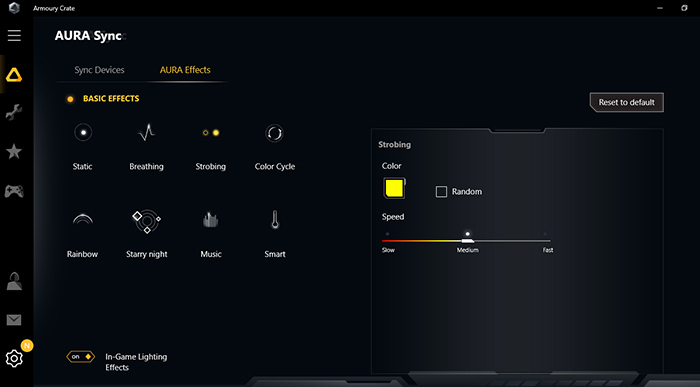
Task: Open the user profile sidebar icon
Action: pyautogui.click(x=14, y=281)
